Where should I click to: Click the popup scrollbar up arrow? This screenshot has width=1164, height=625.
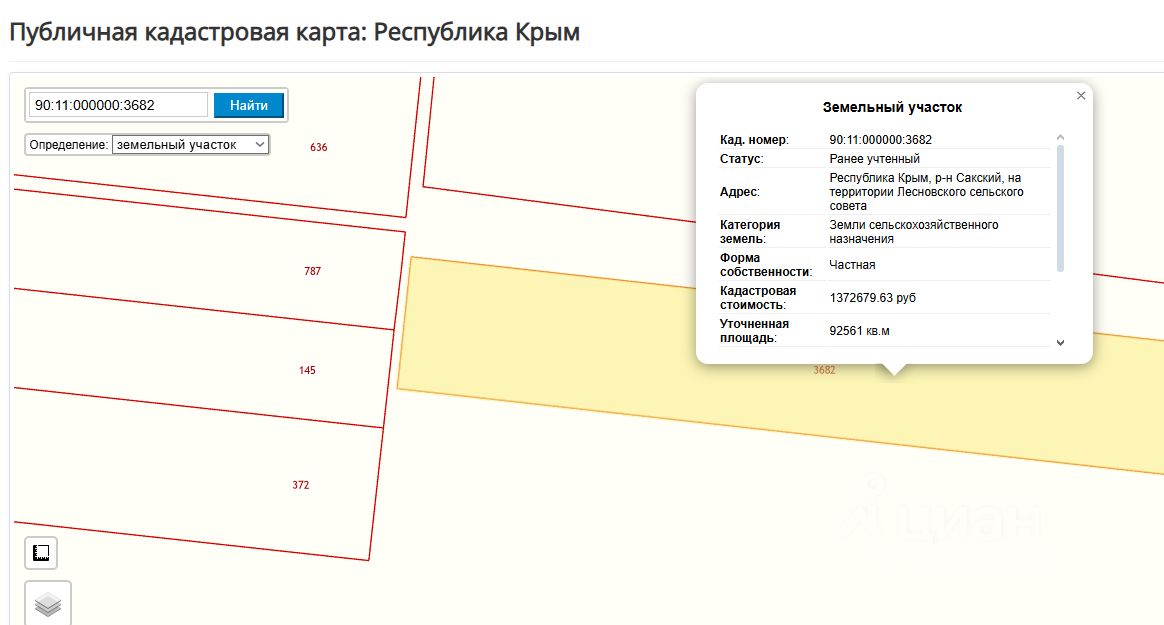click(1060, 137)
